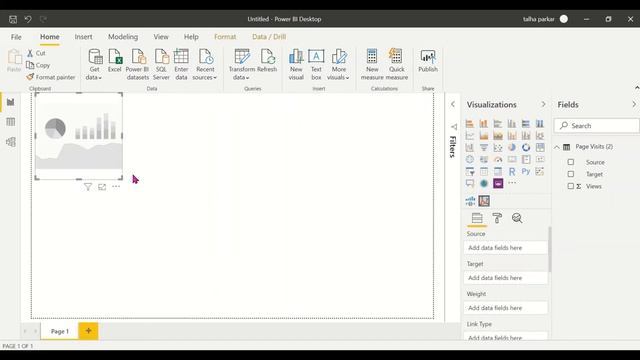Open the Format ribbon tab
Image resolution: width=640 pixels, height=360 pixels.
click(x=225, y=37)
